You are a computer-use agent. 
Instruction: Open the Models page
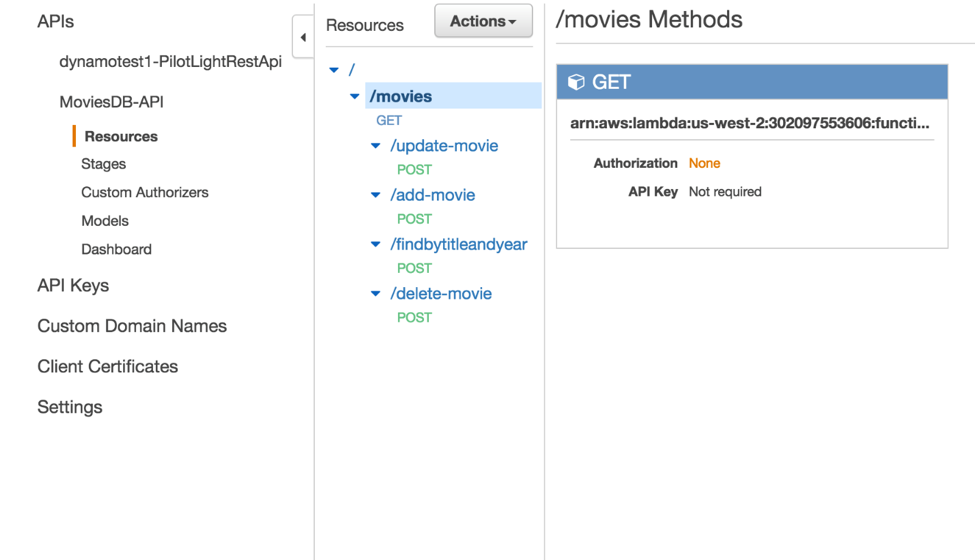click(x=105, y=221)
